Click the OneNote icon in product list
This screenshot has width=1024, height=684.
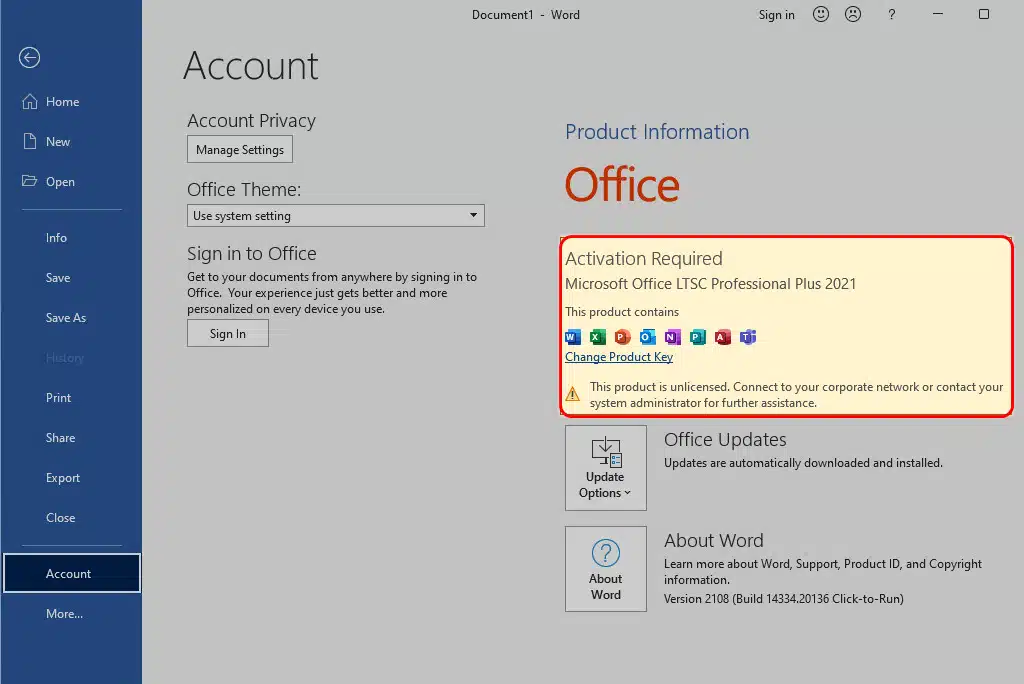coord(673,337)
